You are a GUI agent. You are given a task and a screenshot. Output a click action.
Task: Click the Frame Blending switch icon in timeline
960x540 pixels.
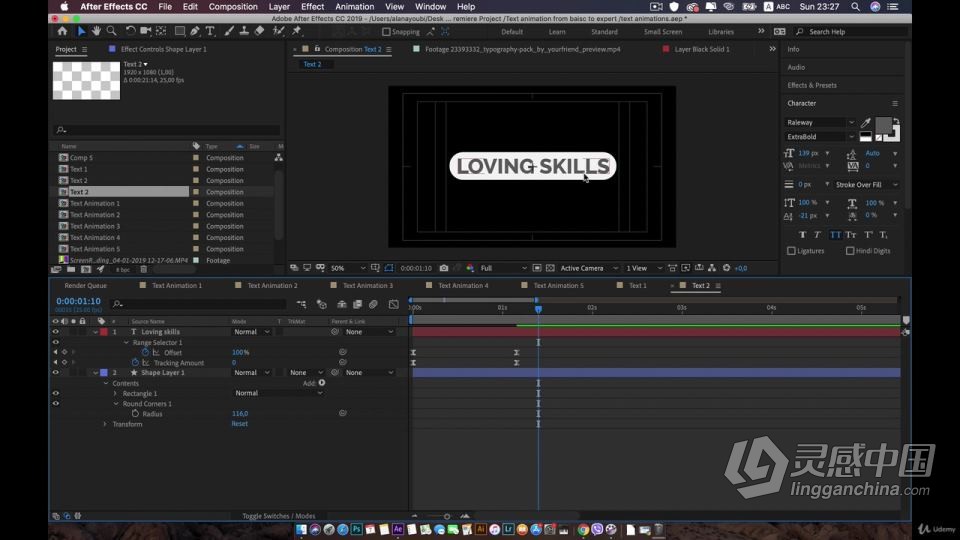pos(358,304)
